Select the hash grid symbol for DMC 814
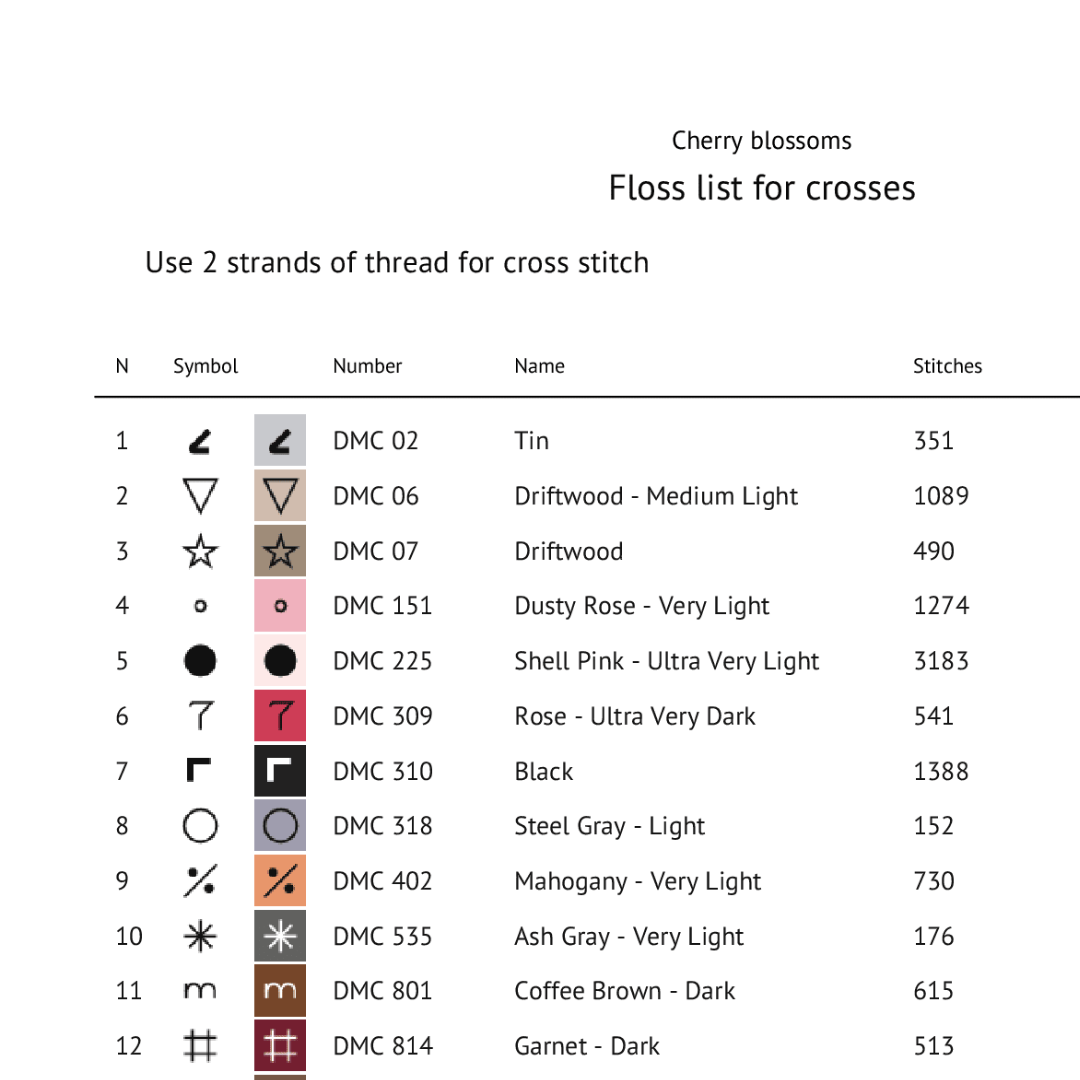Image resolution: width=1080 pixels, height=1080 pixels. click(x=200, y=1046)
